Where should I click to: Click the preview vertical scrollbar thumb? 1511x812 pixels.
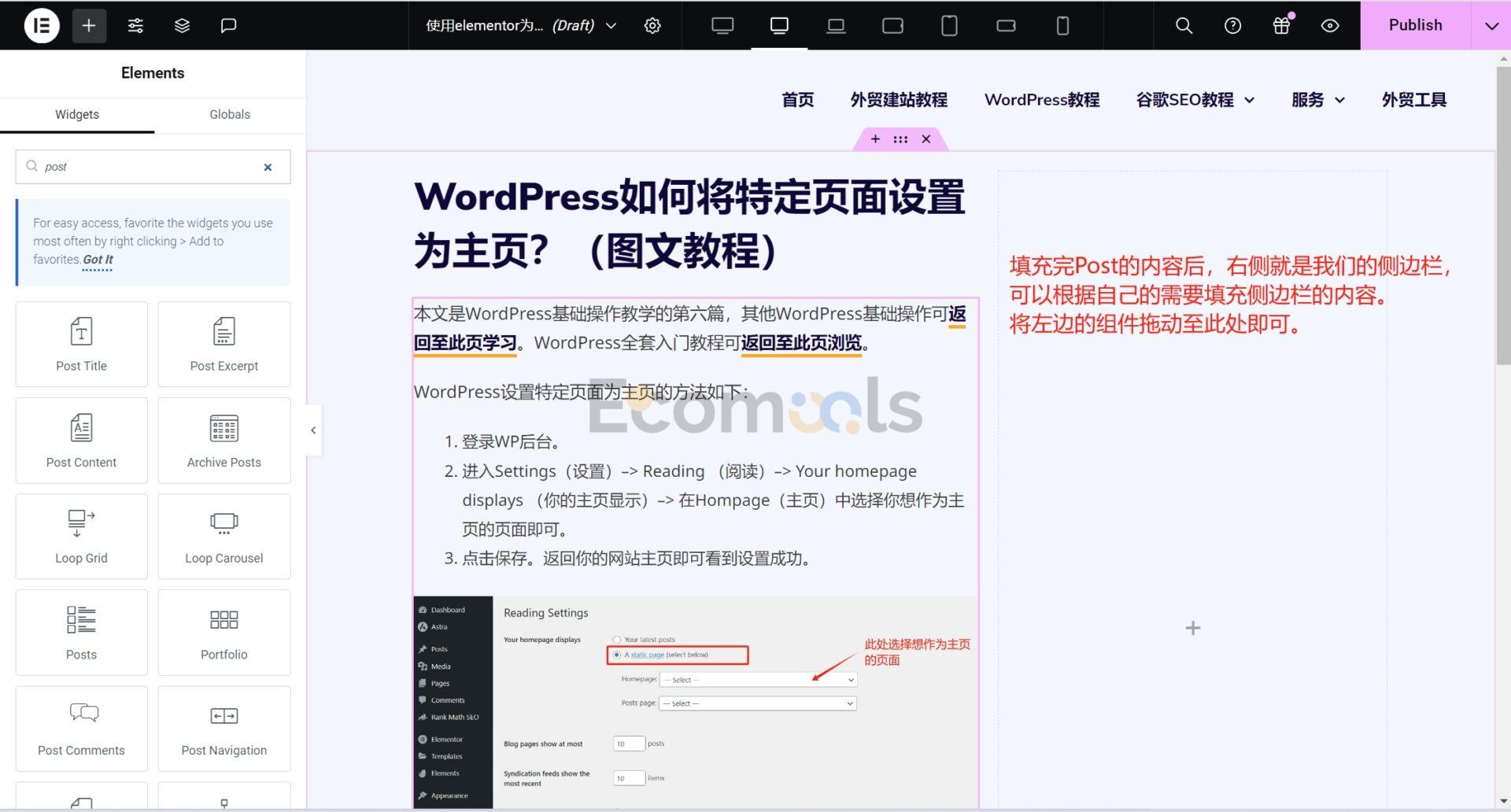click(1503, 215)
